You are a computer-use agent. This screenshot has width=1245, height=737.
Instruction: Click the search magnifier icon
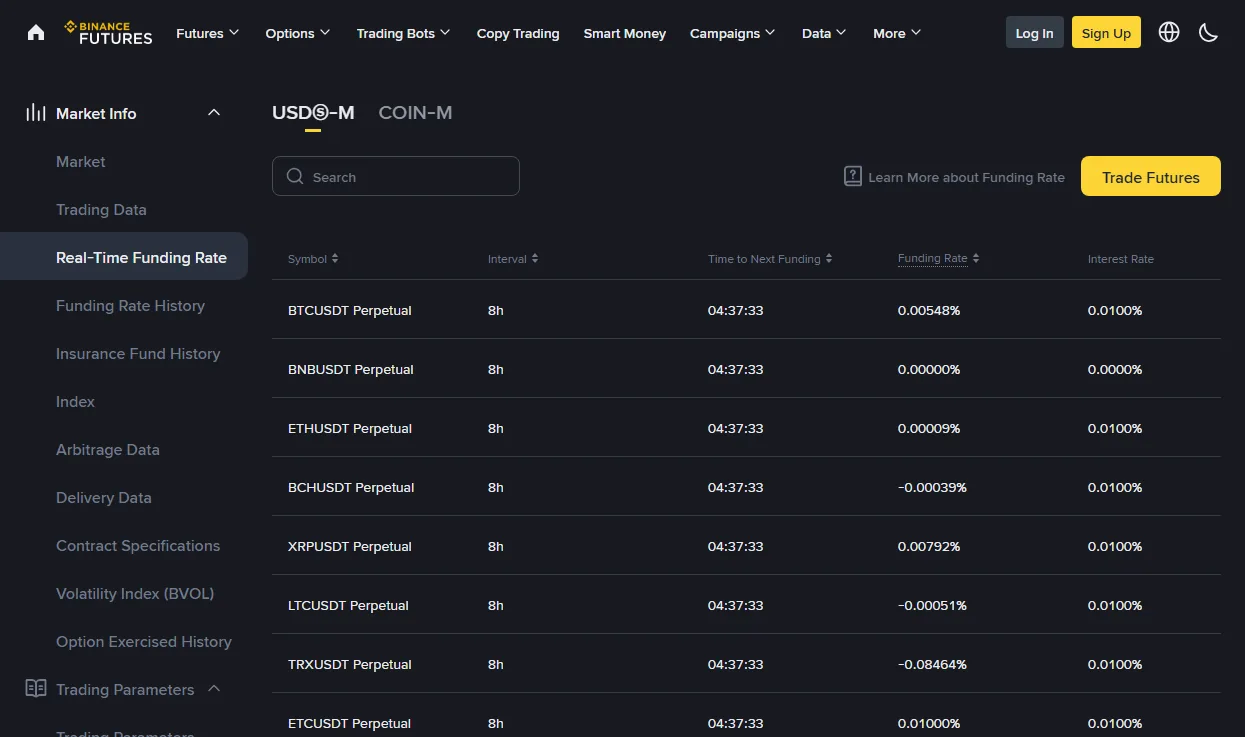(295, 176)
